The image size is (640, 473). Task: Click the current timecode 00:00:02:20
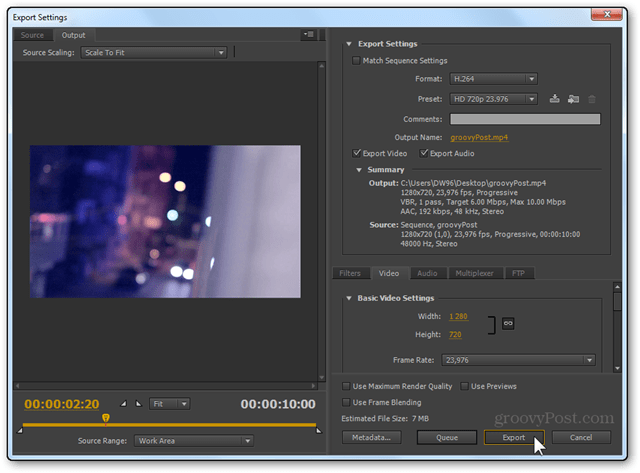pyautogui.click(x=62, y=404)
